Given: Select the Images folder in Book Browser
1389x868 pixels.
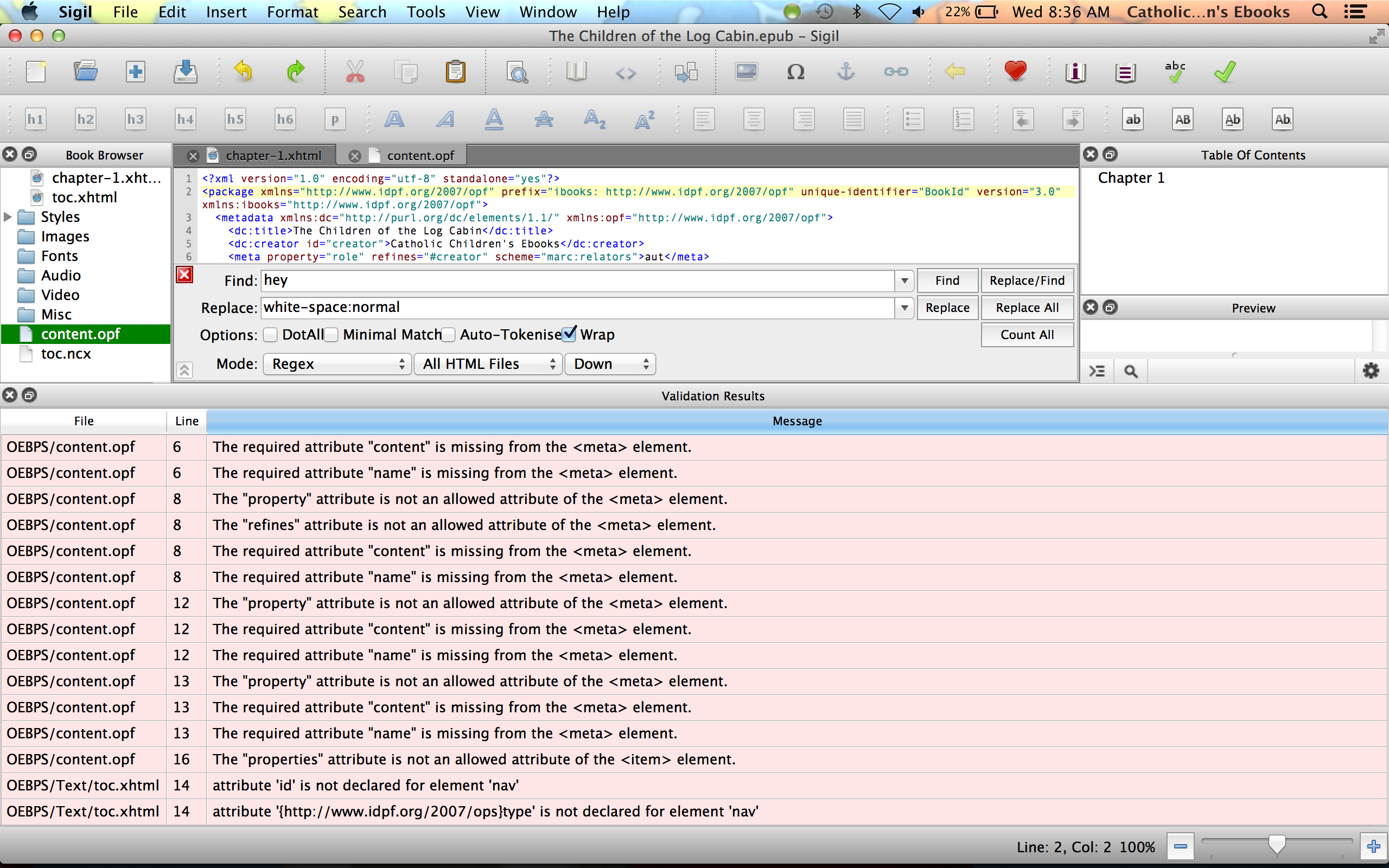Looking at the screenshot, I should 65,237.
